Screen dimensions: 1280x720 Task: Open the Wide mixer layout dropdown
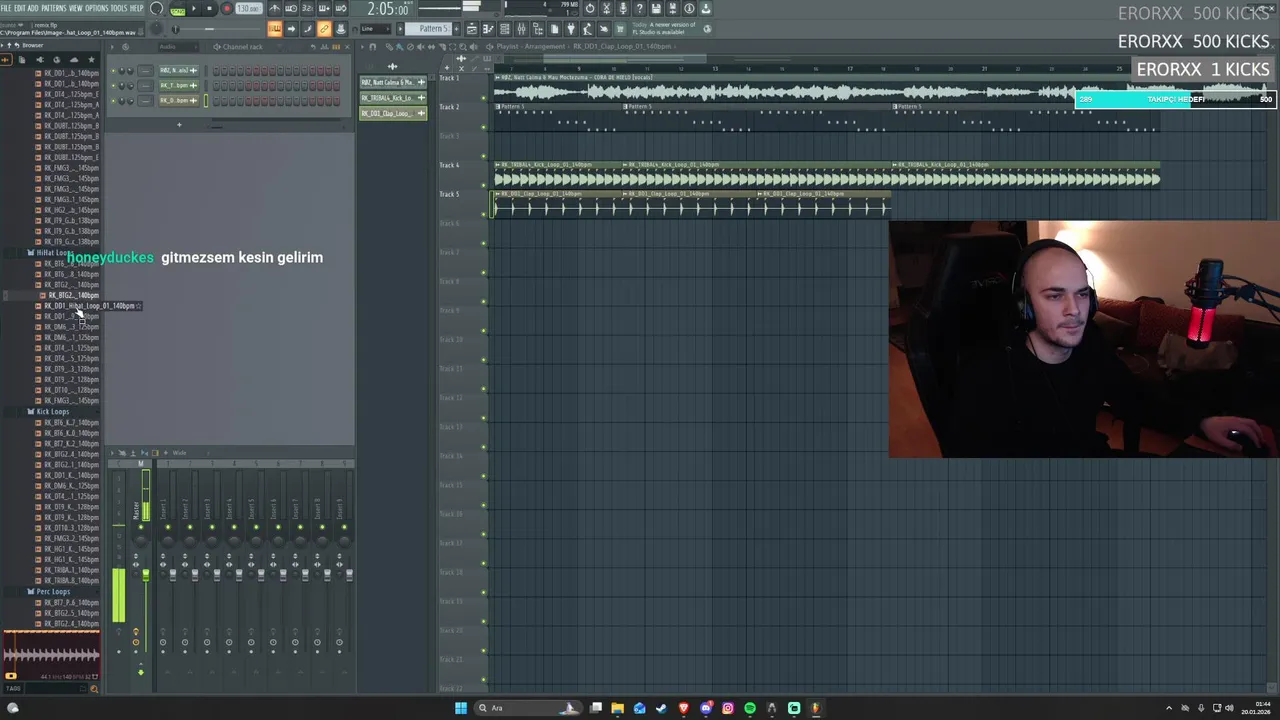click(191, 453)
